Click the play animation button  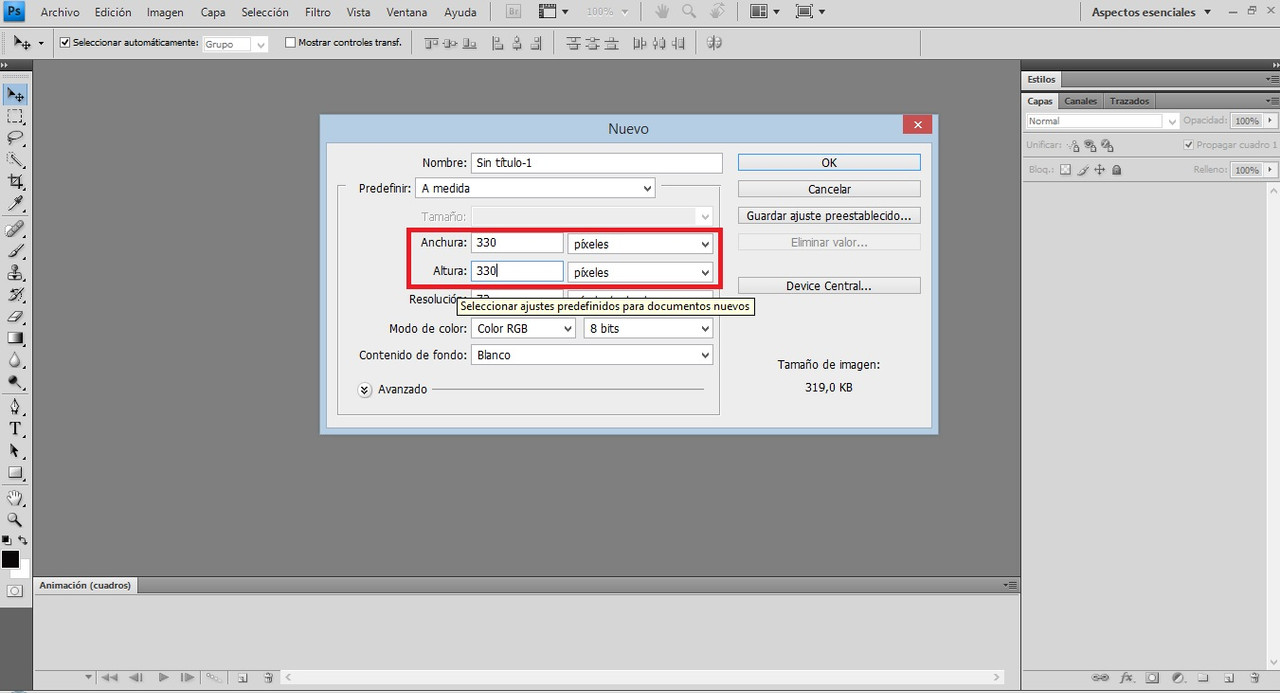click(164, 677)
